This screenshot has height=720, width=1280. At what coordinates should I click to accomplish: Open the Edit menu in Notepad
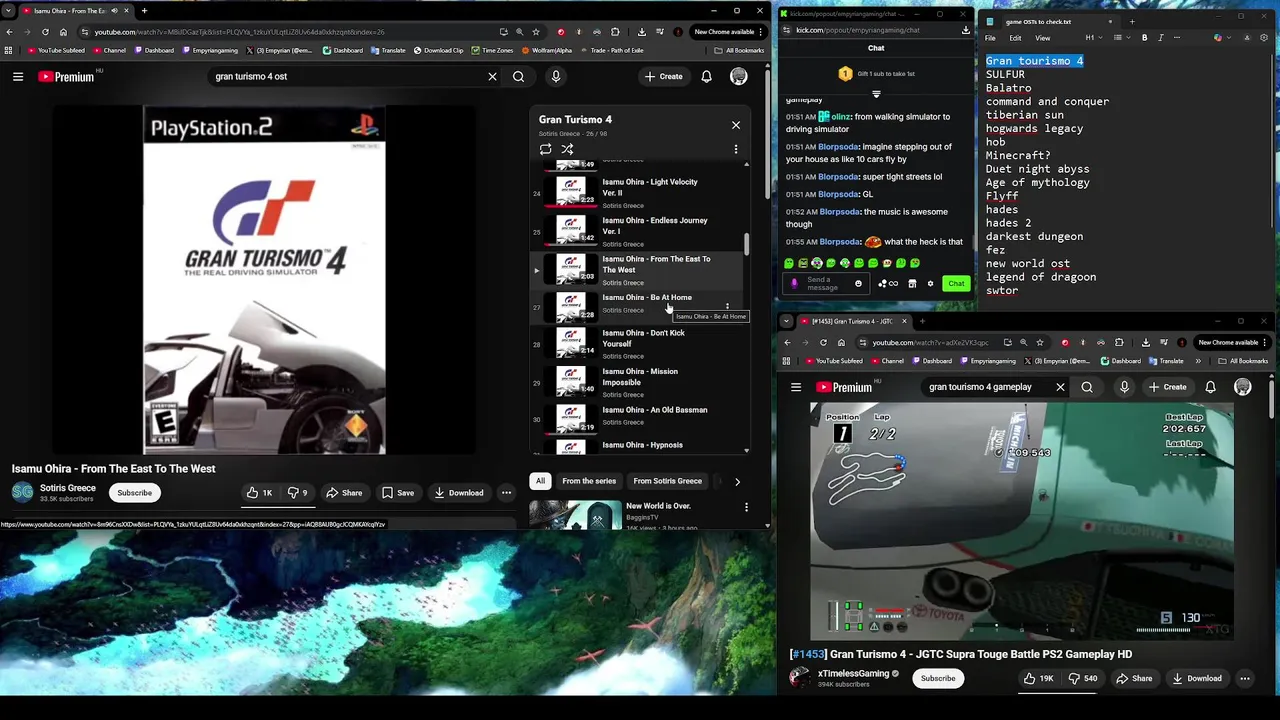point(1015,38)
